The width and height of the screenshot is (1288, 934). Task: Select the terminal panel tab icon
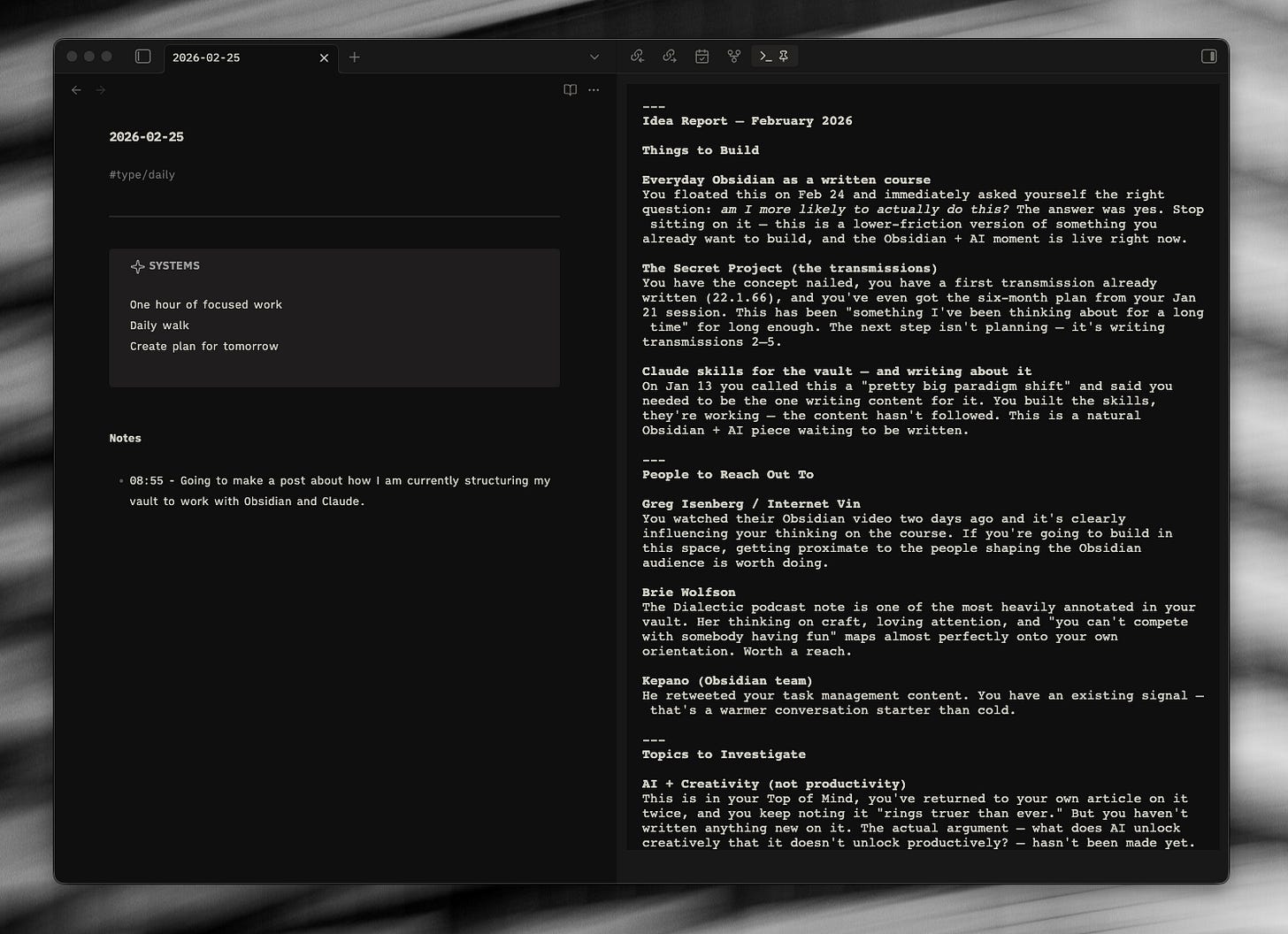point(766,57)
